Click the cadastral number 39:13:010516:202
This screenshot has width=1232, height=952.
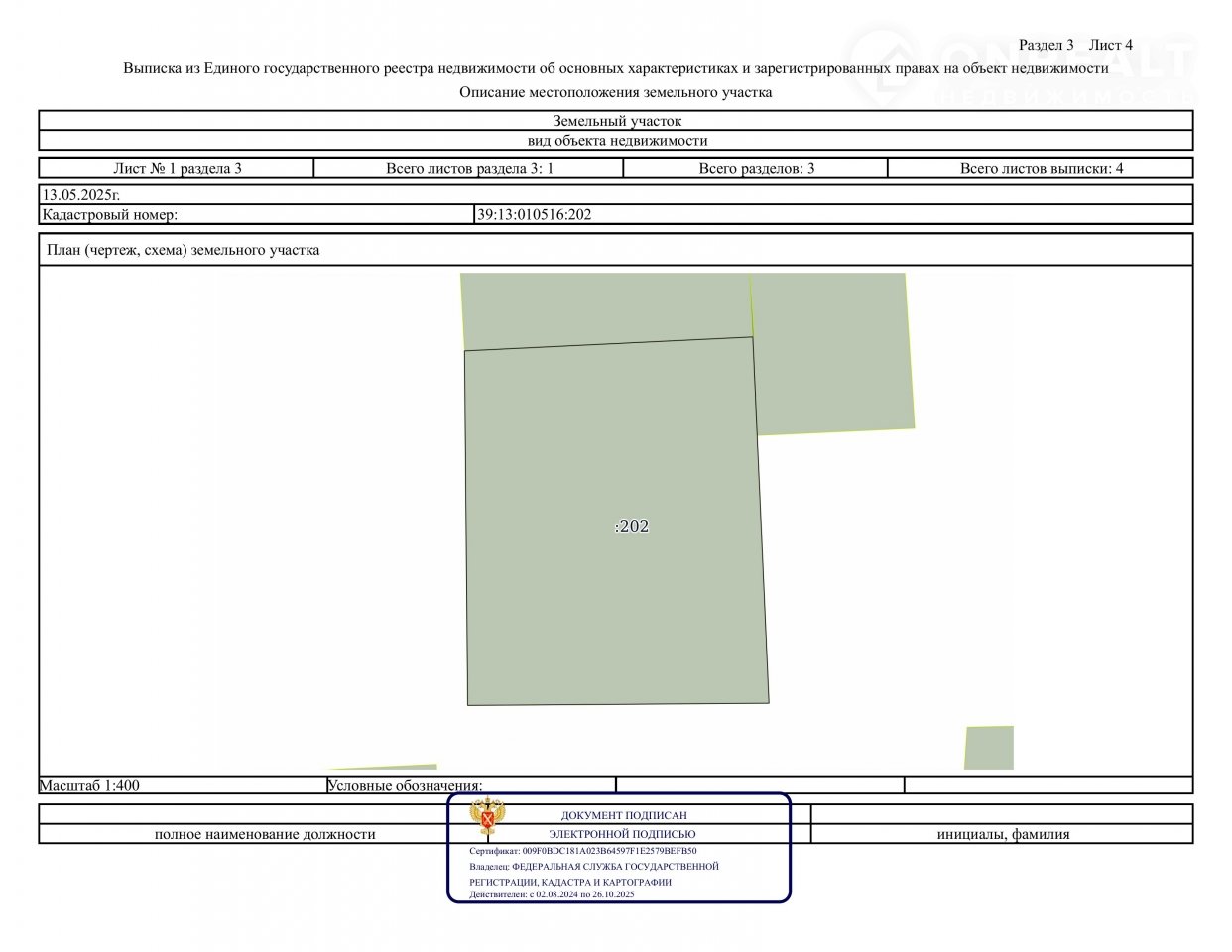534,214
